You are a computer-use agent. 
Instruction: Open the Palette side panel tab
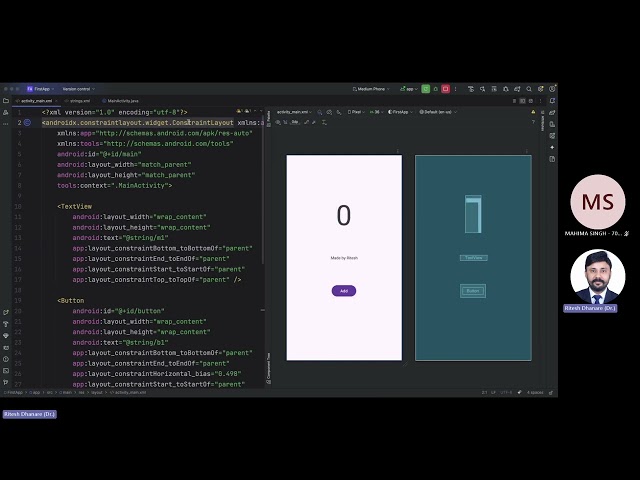(269, 118)
